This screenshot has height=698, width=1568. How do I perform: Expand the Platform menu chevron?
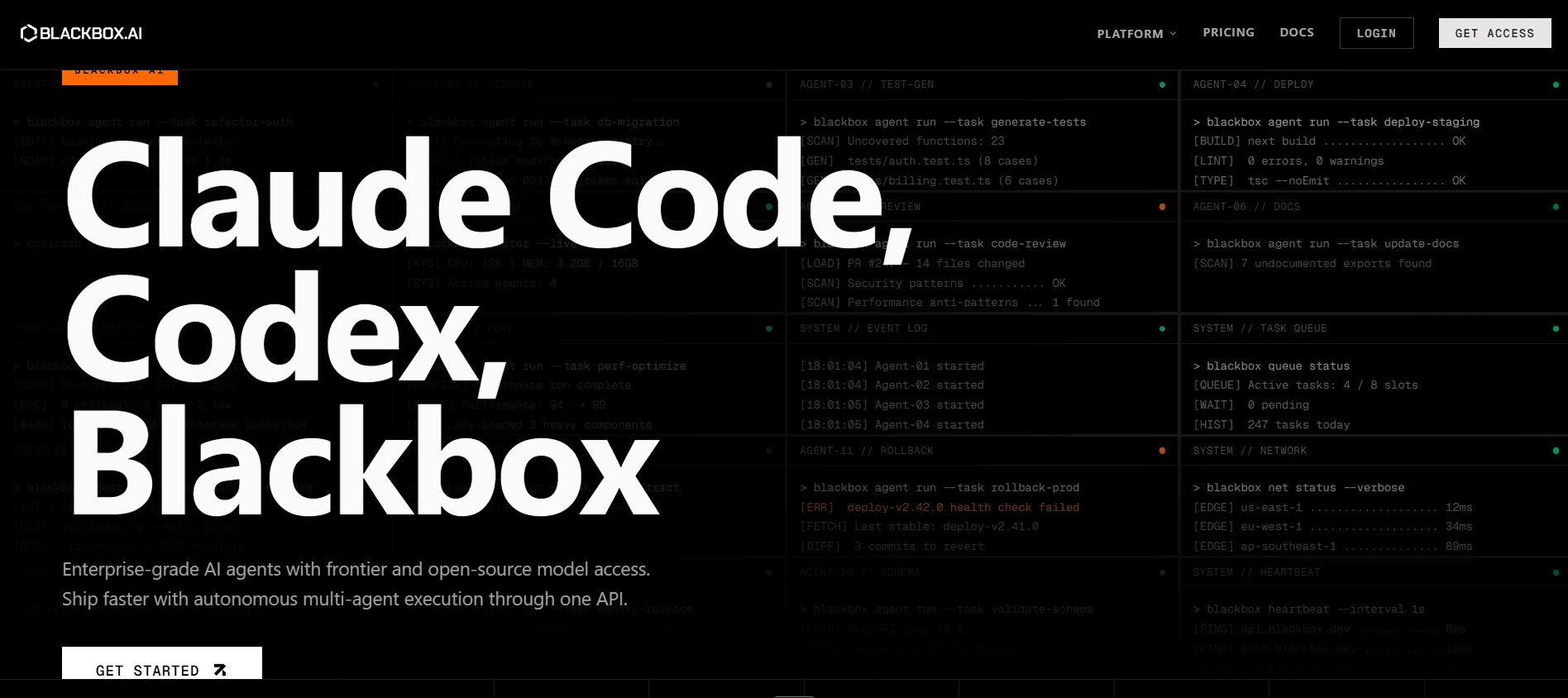(x=1173, y=34)
